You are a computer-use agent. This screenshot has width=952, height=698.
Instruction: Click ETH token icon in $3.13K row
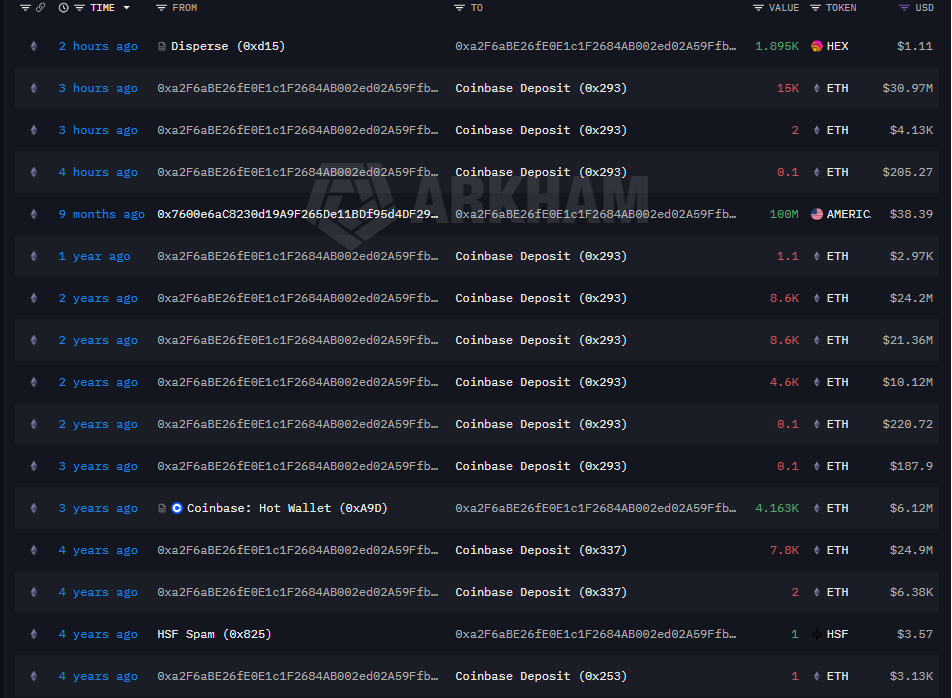(817, 676)
